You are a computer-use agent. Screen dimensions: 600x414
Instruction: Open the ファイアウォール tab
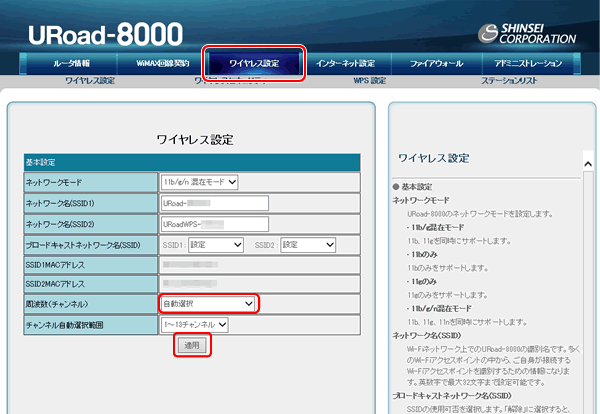(437, 64)
